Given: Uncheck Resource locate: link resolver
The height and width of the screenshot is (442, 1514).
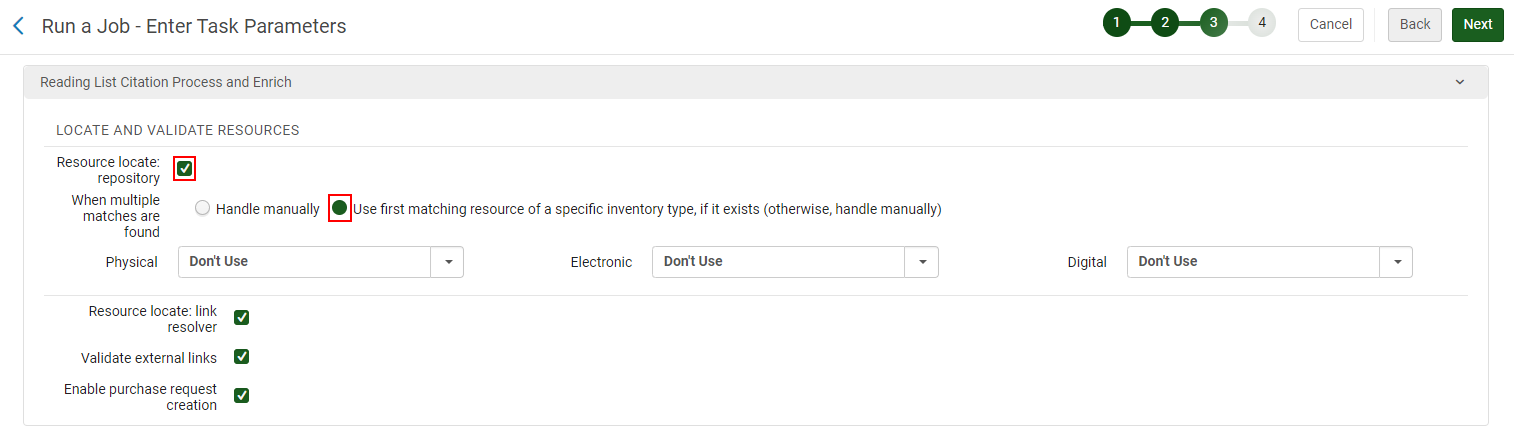Looking at the screenshot, I should coord(241,318).
